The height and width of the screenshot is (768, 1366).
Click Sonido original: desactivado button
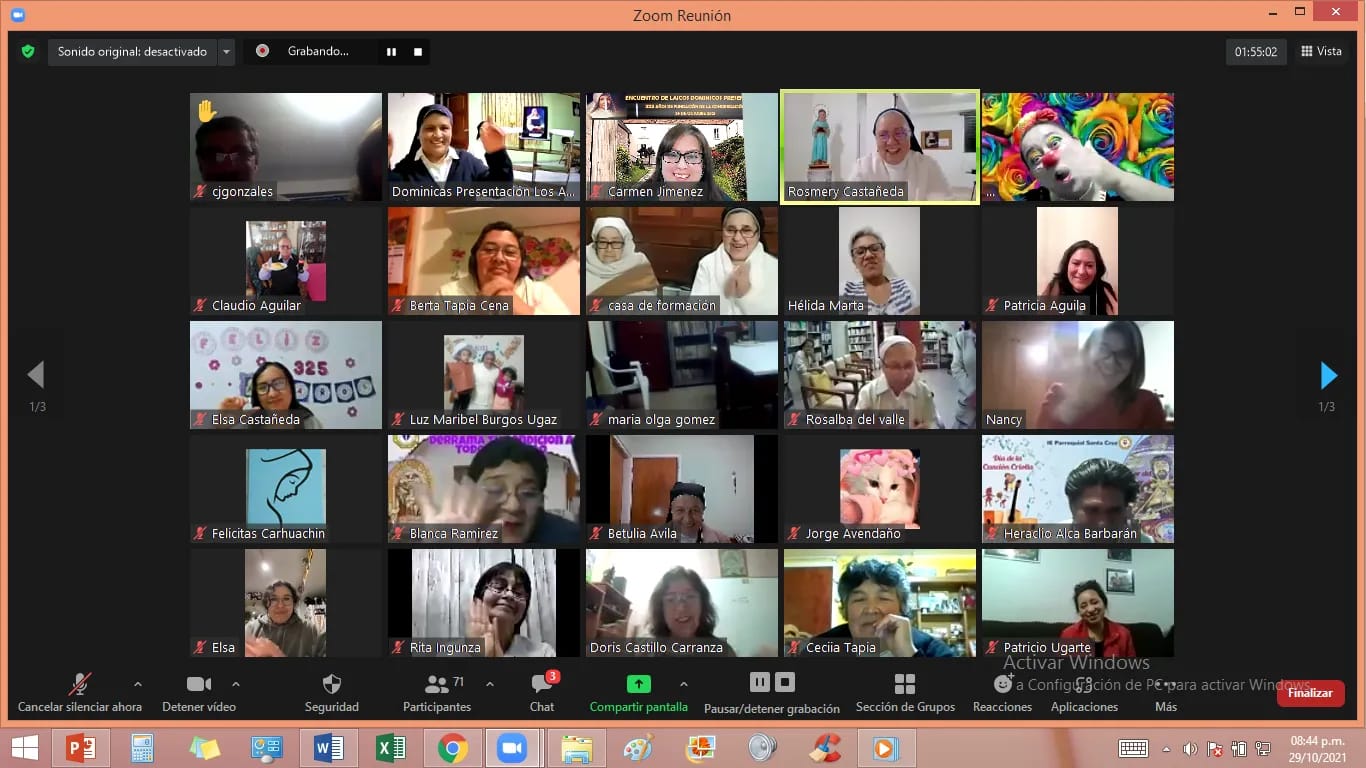coord(132,52)
